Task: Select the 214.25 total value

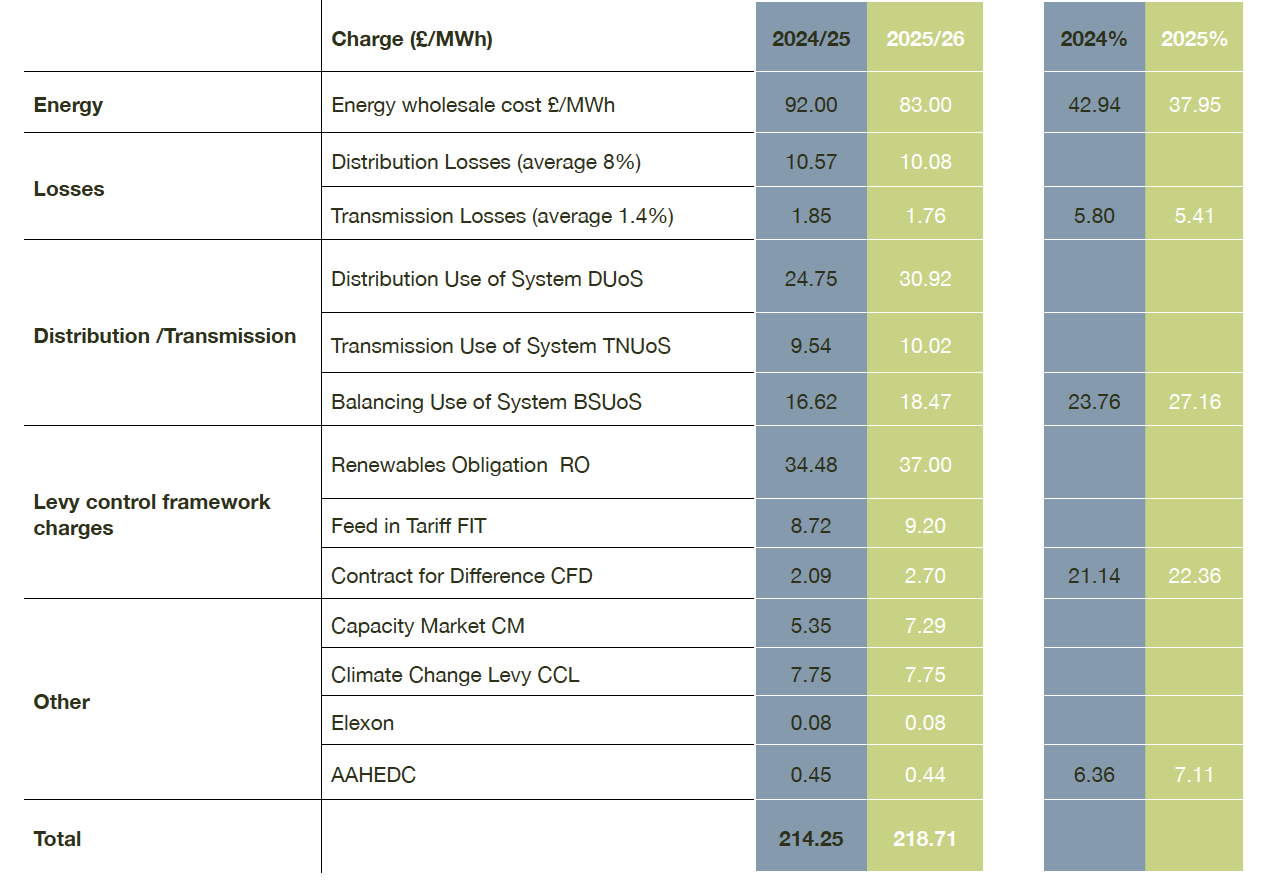Action: [x=811, y=839]
